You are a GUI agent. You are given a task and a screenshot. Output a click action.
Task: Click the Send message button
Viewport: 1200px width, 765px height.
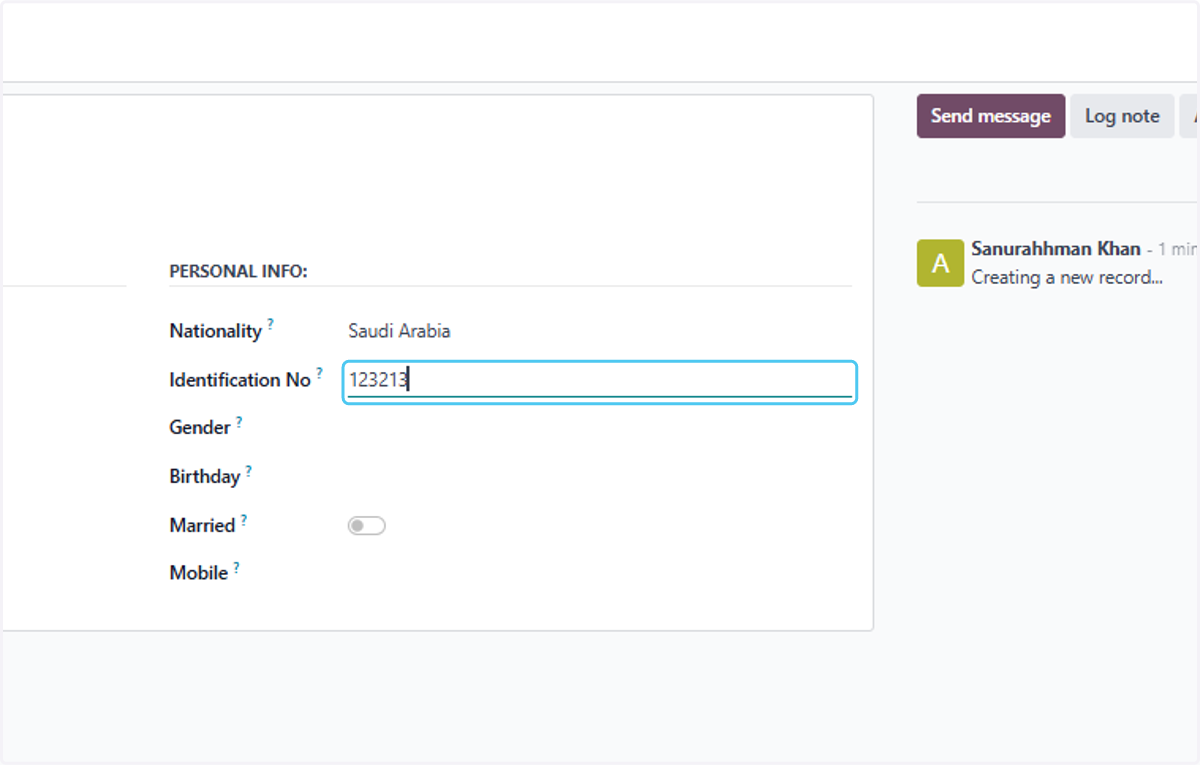(x=990, y=116)
